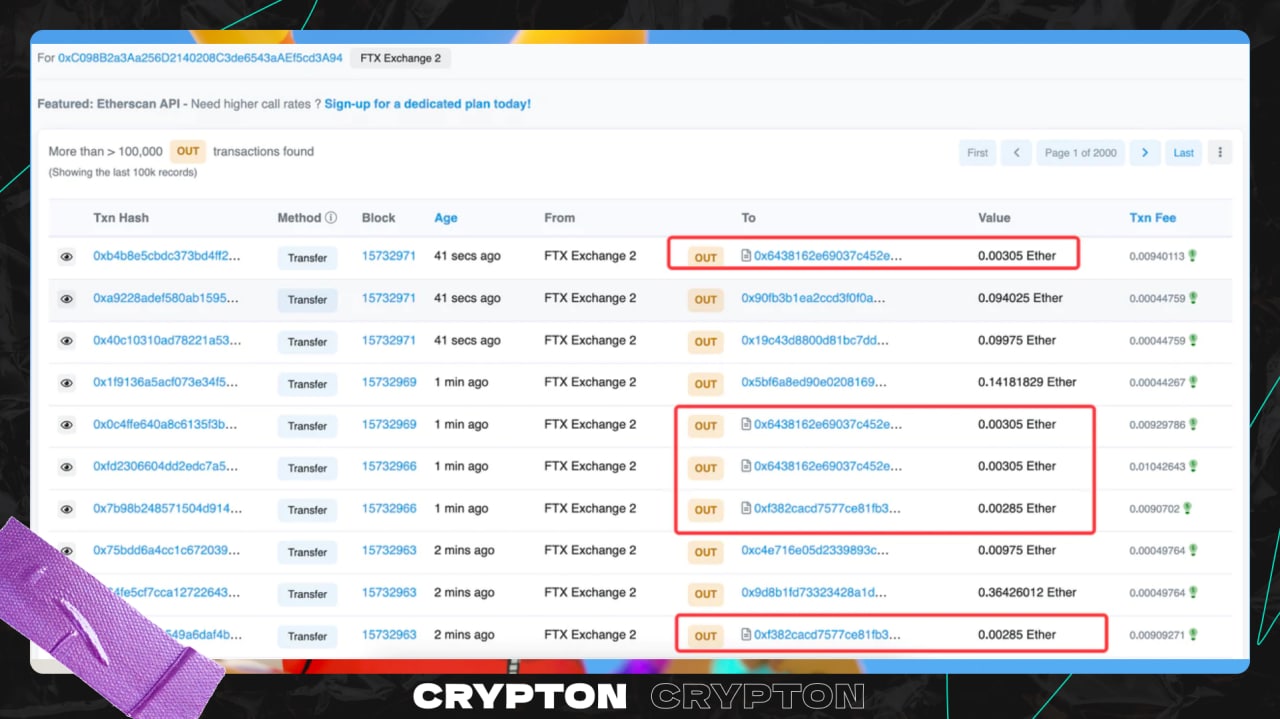Screen dimensions: 1280x719
Task: Open transaction hash 0x75bdd6a4cc1c672039
Action: [167, 550]
